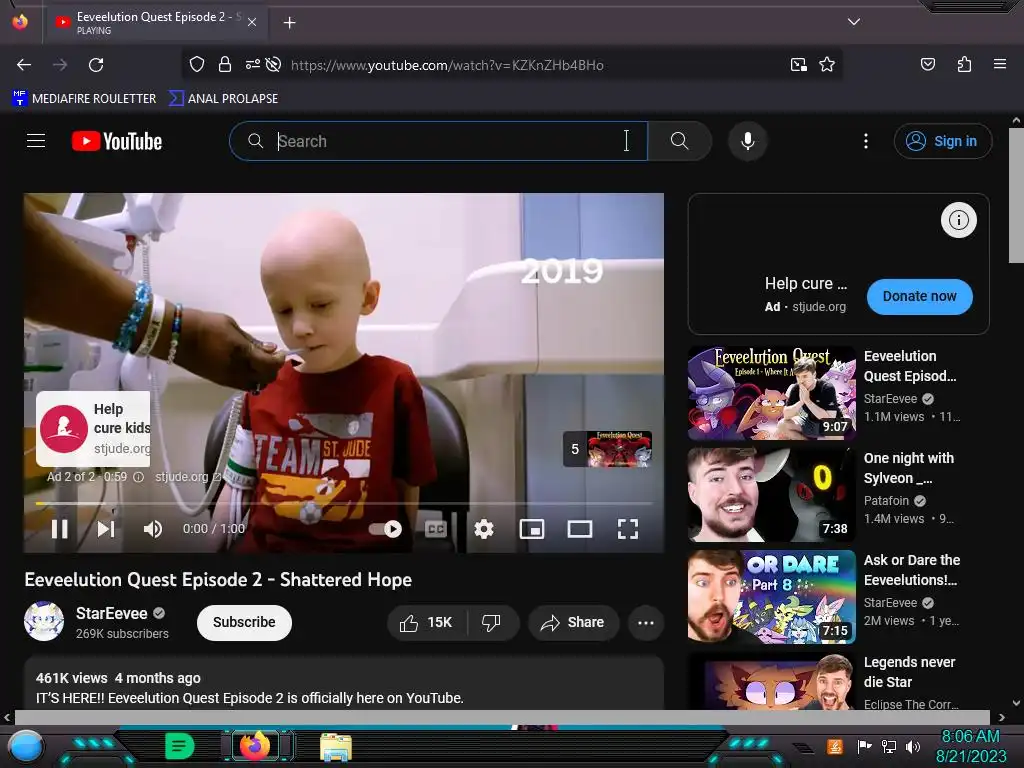This screenshot has width=1024, height=768.
Task: Pause the video with the pause button
Action: coord(59,529)
